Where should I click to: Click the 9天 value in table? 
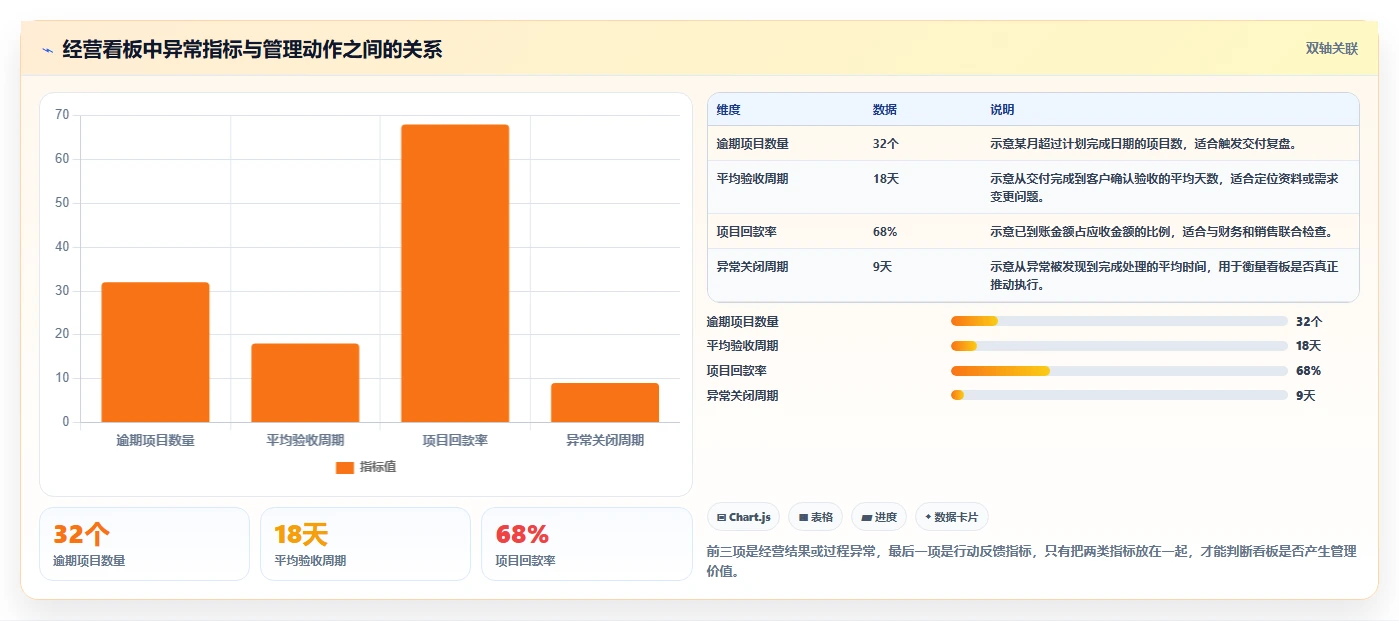[882, 267]
